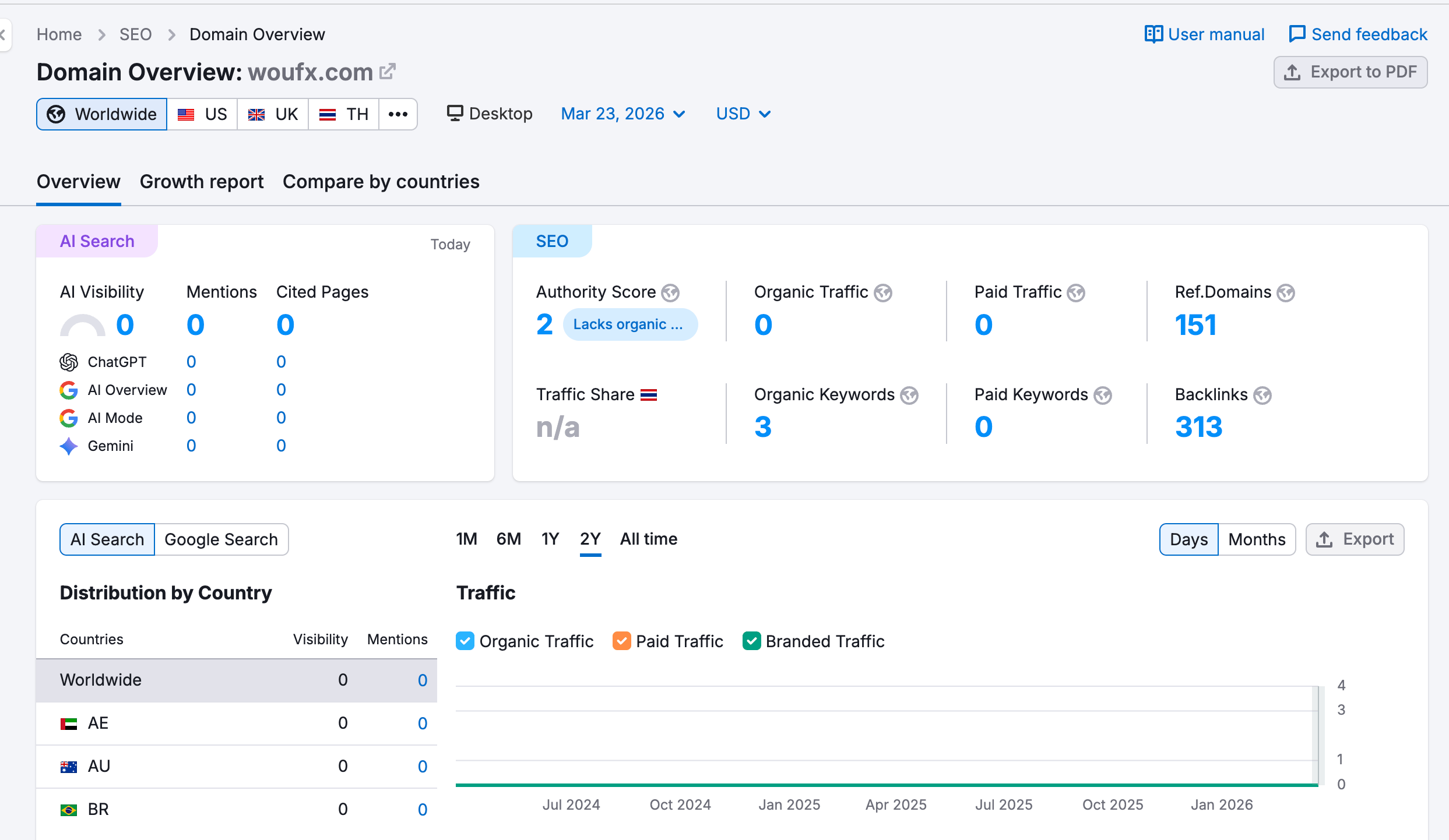Click the Send feedback speech bubble icon
1449x840 pixels.
click(x=1297, y=34)
